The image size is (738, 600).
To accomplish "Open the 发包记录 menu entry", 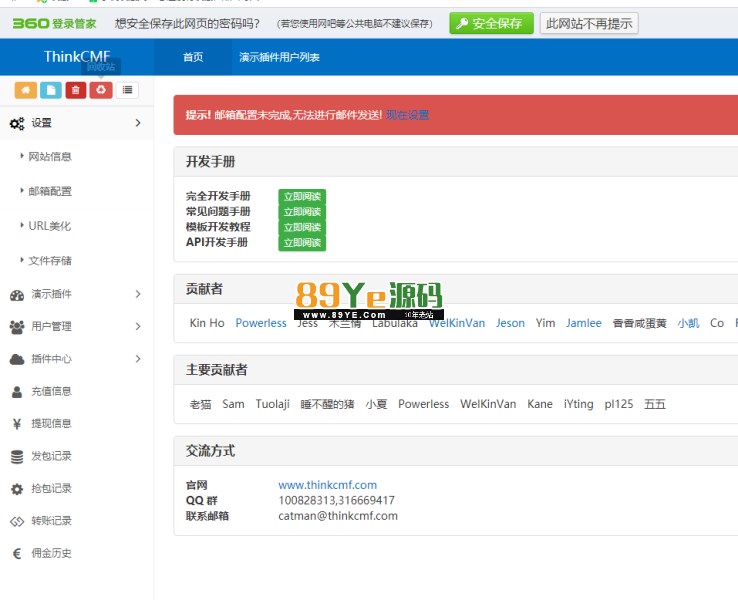I will [51, 456].
